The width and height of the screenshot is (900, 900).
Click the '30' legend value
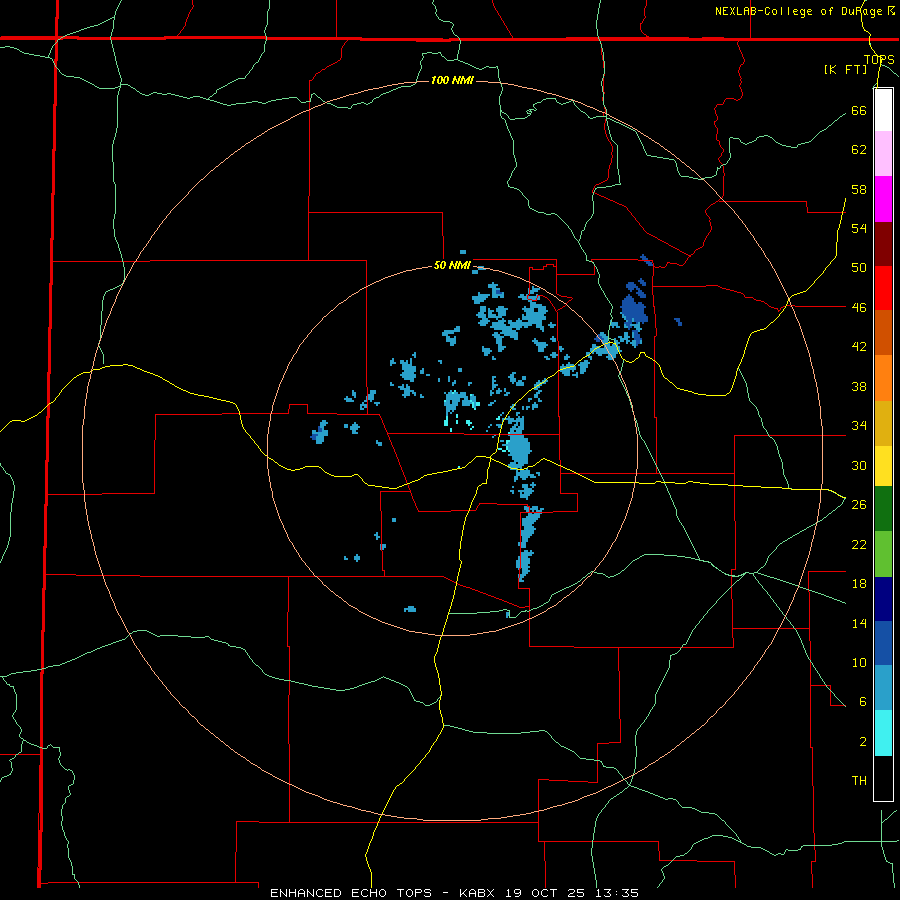click(859, 465)
